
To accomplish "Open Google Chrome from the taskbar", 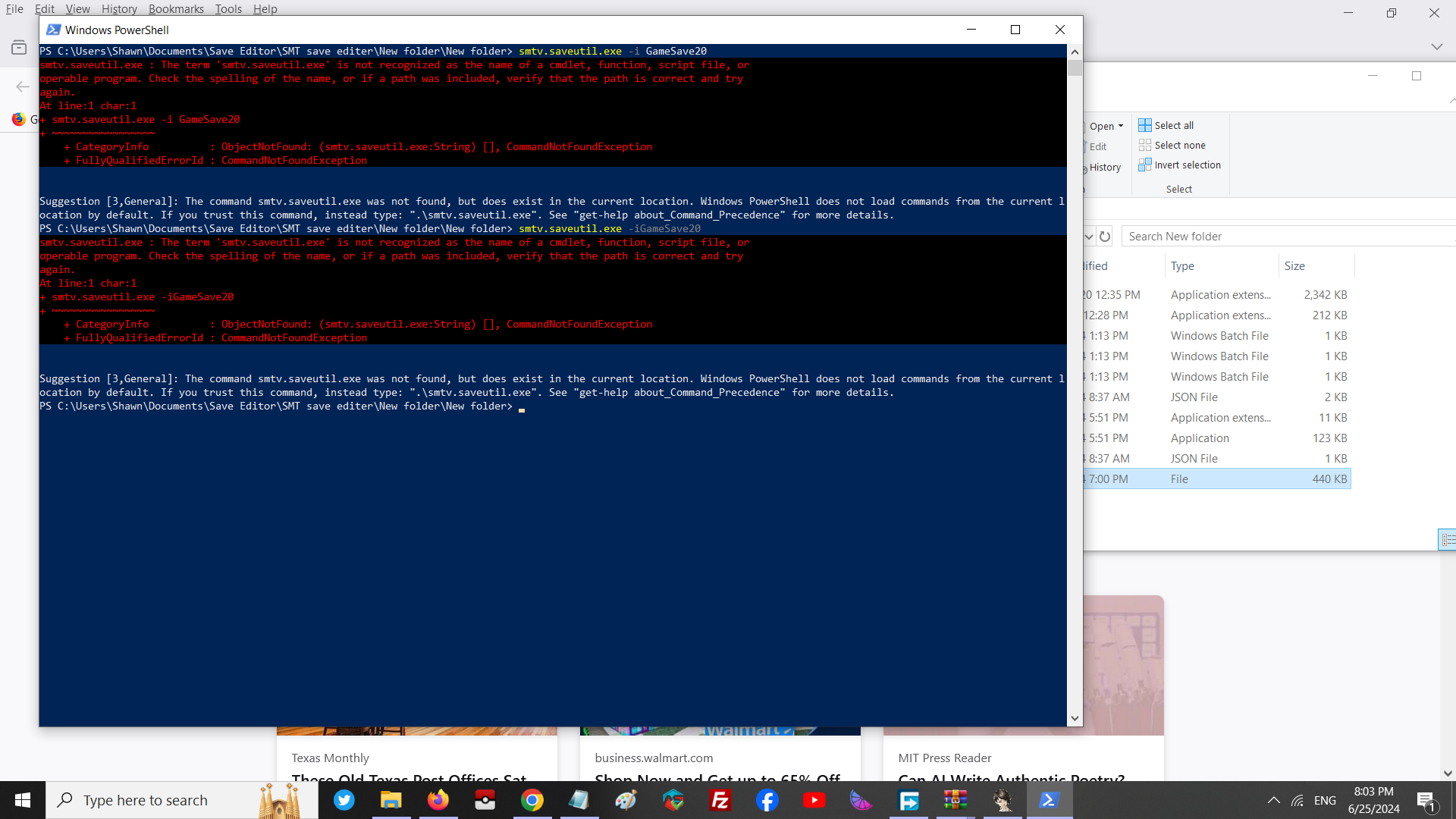I will pos(532,800).
